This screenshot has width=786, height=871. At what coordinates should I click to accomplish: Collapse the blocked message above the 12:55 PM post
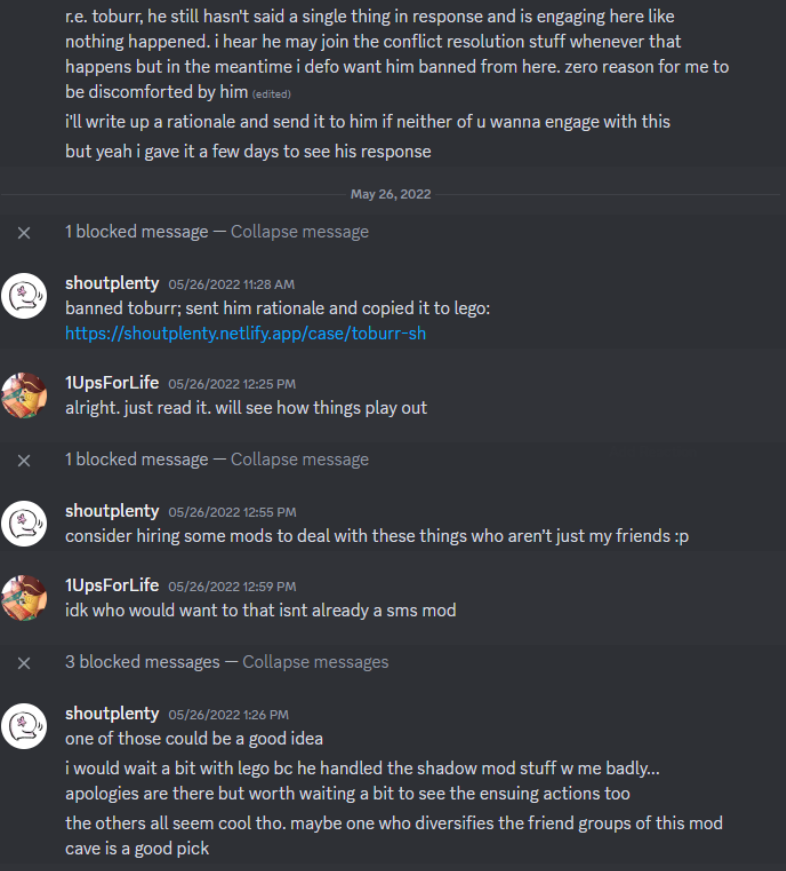[x=299, y=460]
